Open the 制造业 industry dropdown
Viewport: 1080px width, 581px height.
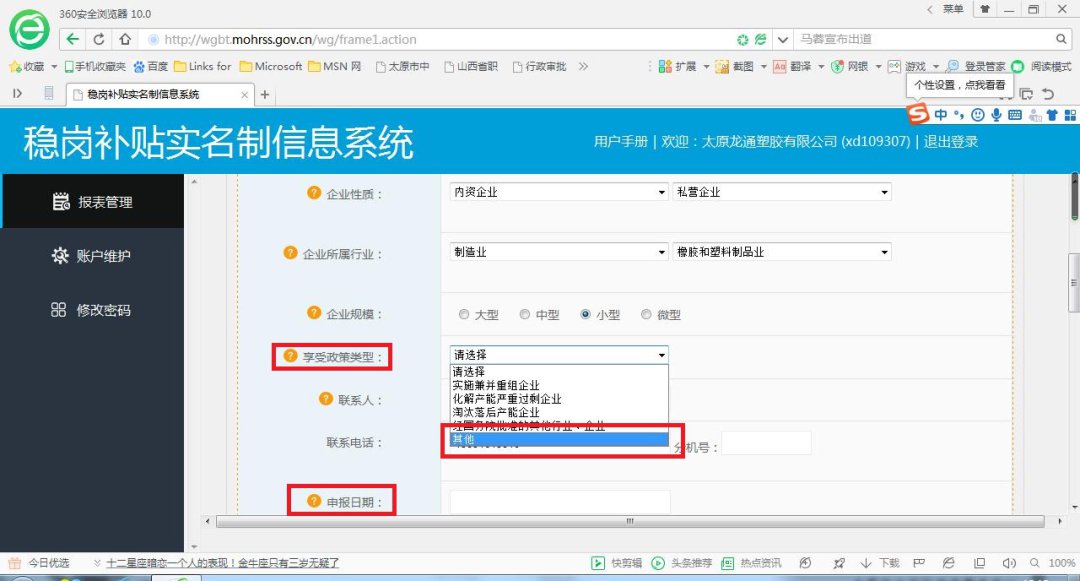[x=558, y=253]
